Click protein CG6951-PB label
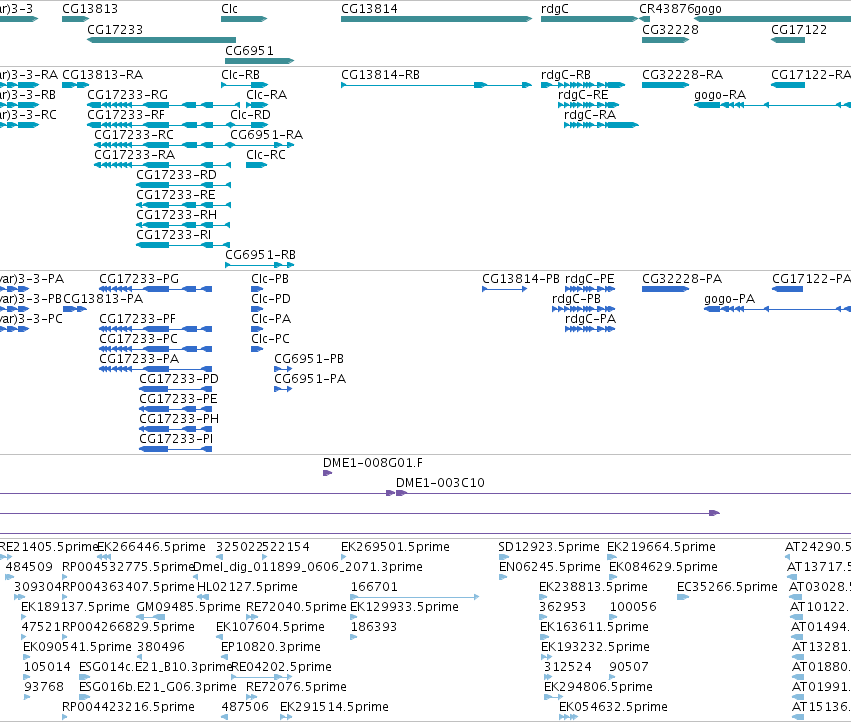 pos(309,359)
